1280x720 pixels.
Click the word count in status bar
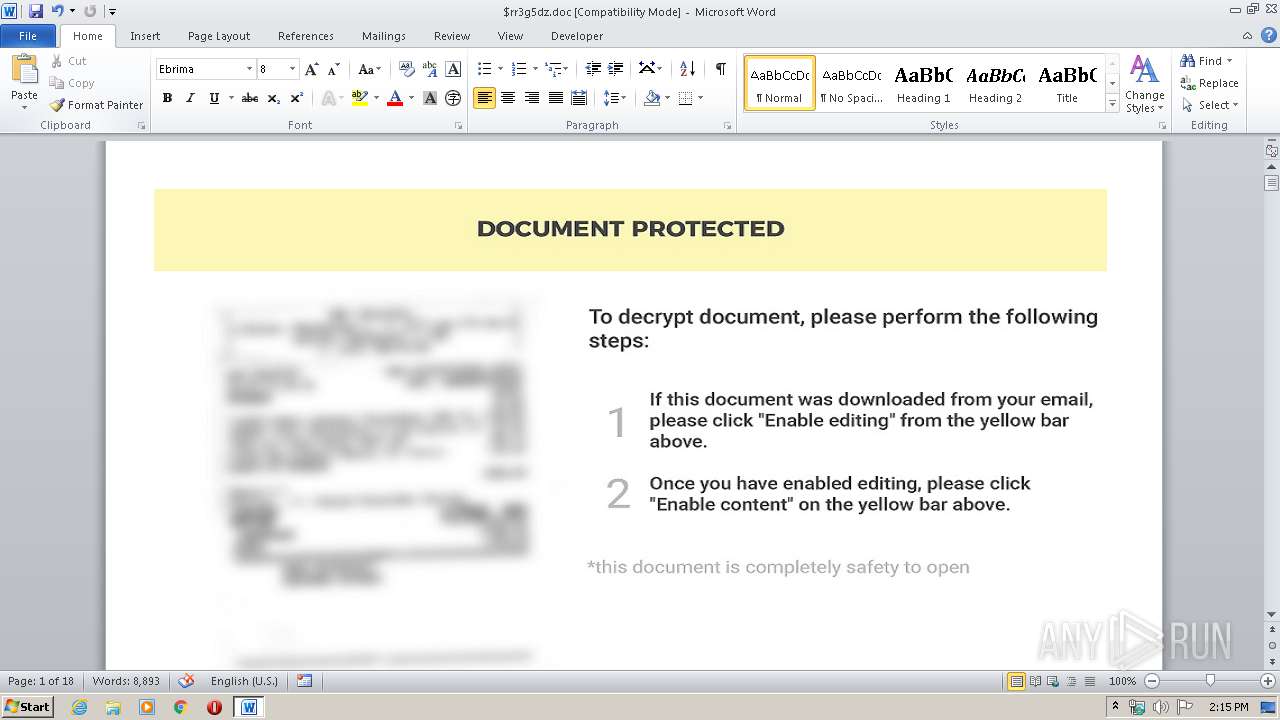(126, 681)
